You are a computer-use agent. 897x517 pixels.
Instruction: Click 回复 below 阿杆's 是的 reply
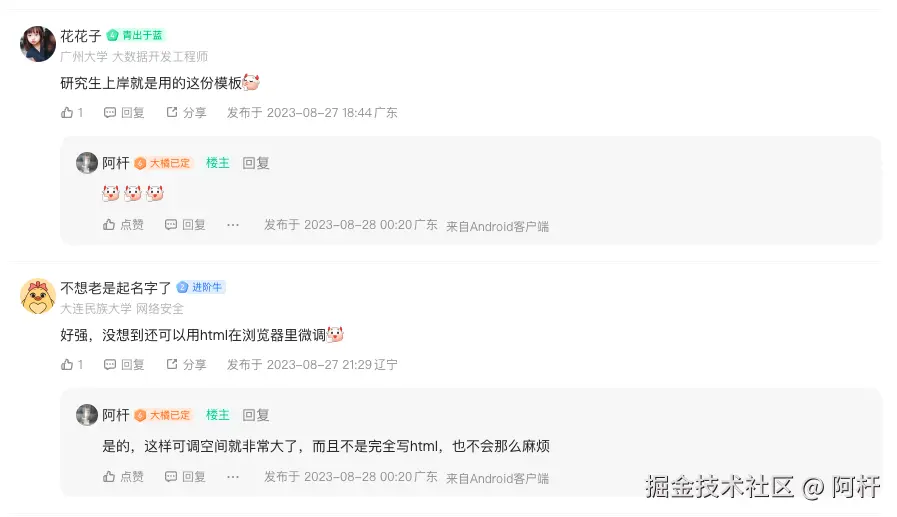(x=185, y=476)
